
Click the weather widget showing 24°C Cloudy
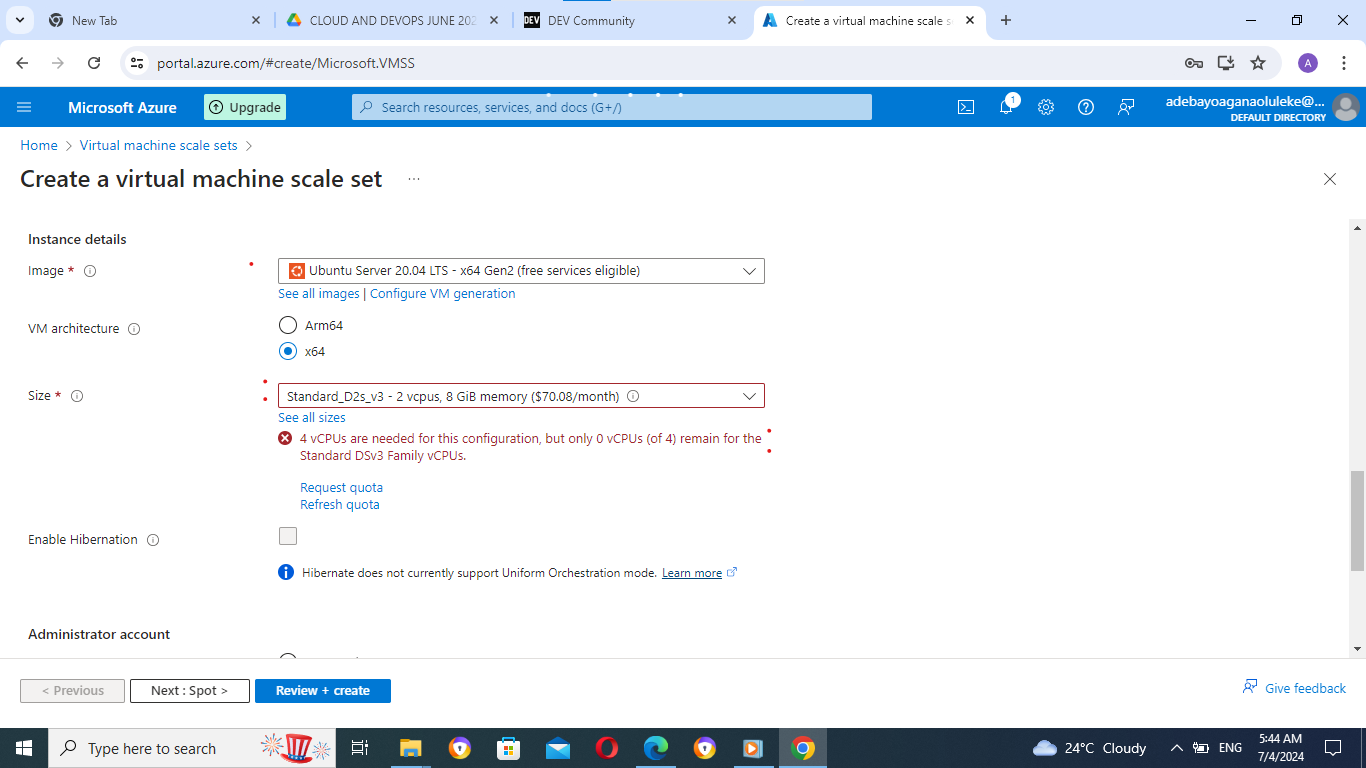[1089, 748]
